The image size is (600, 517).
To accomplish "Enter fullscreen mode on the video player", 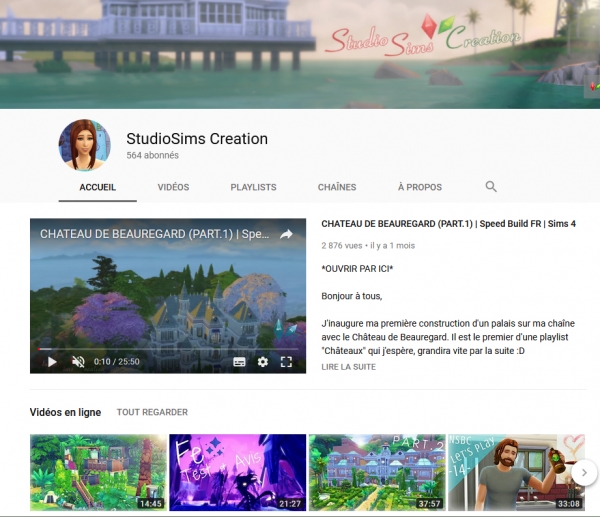I will [x=286, y=362].
